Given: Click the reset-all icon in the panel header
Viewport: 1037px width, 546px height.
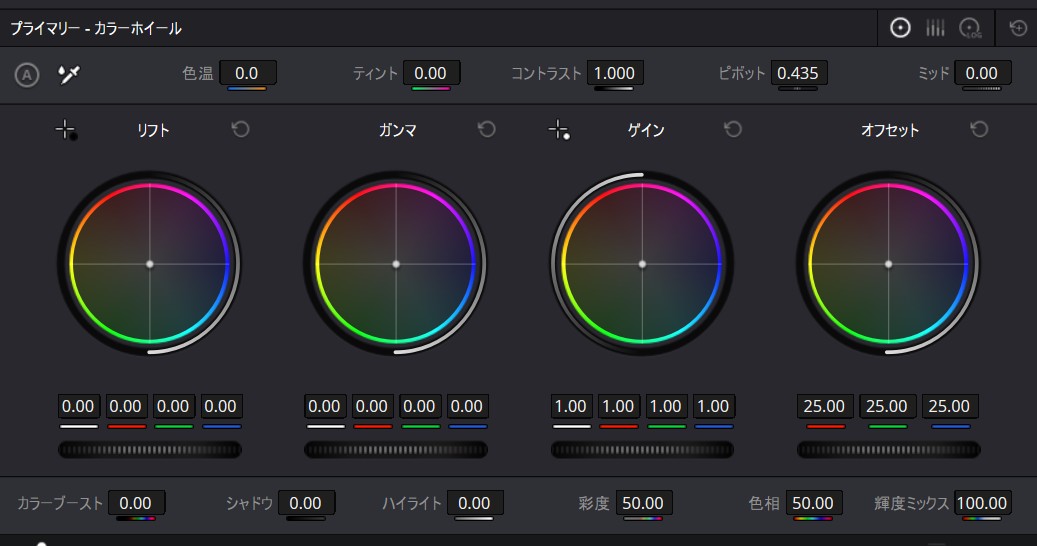Looking at the screenshot, I should coord(1018,28).
